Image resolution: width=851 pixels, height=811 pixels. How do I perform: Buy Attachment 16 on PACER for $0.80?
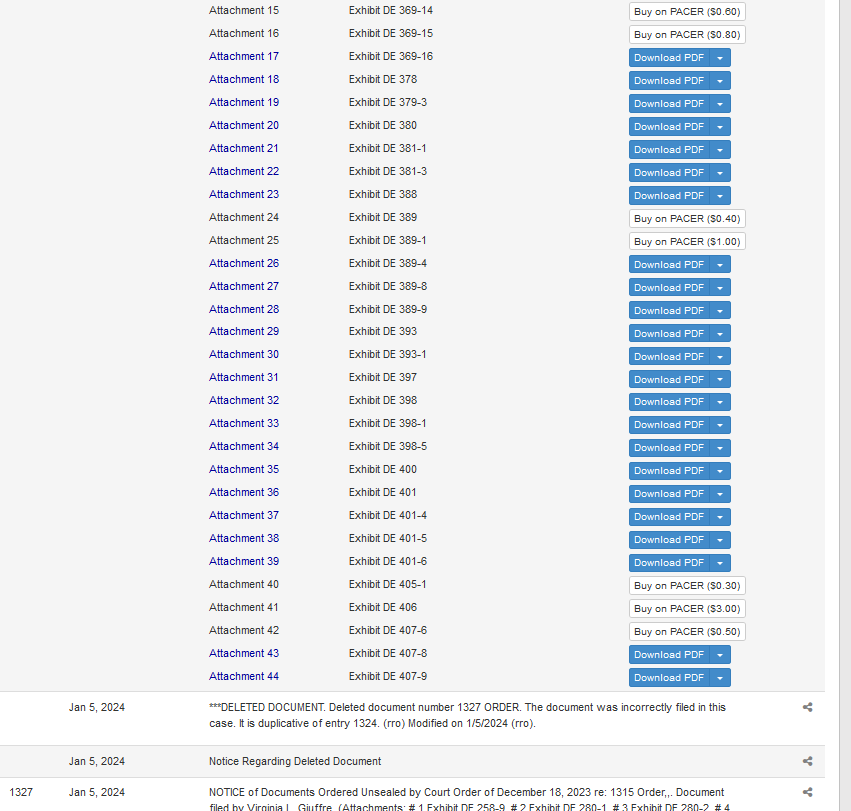[687, 34]
